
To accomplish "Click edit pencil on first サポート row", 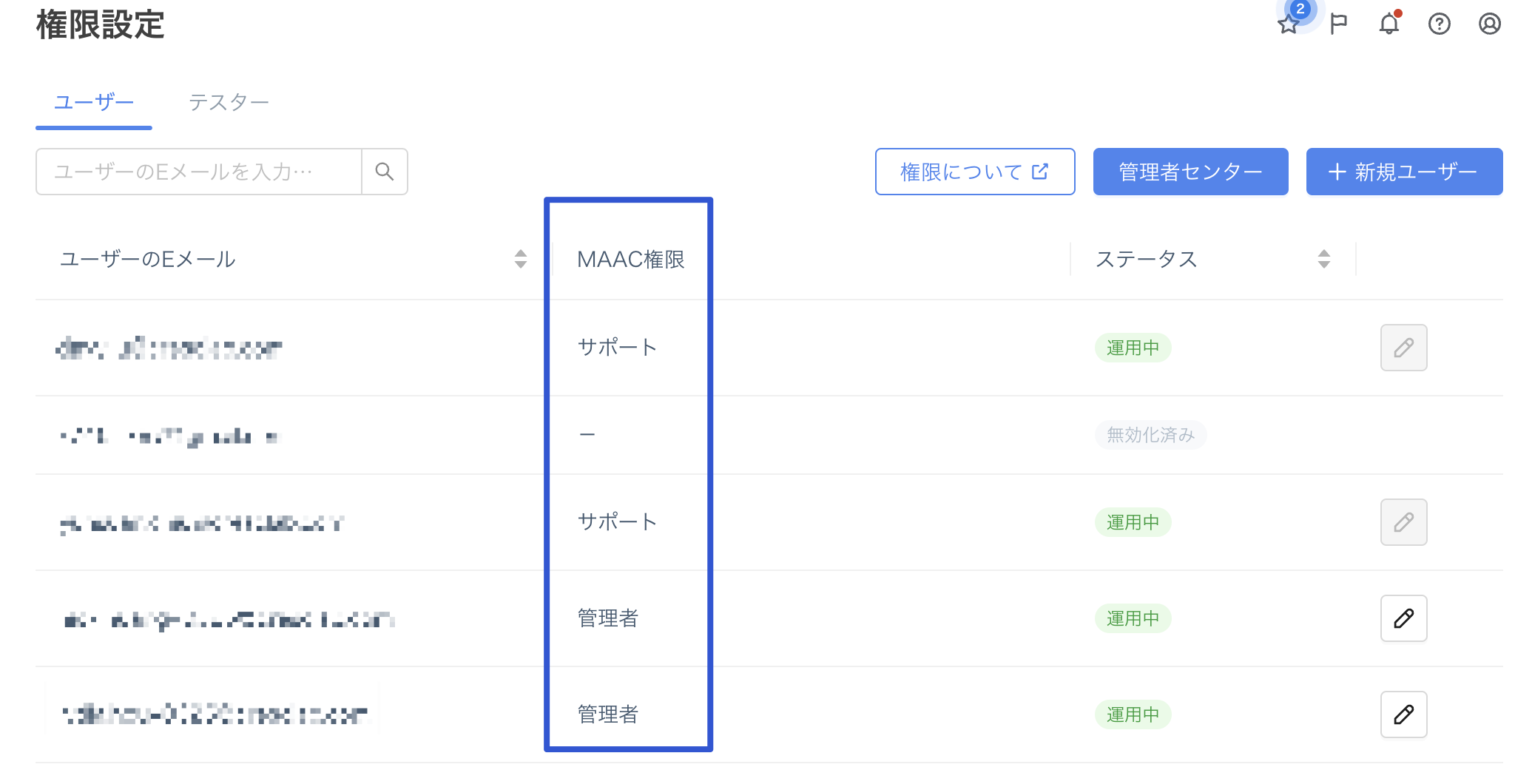I will point(1403,348).
